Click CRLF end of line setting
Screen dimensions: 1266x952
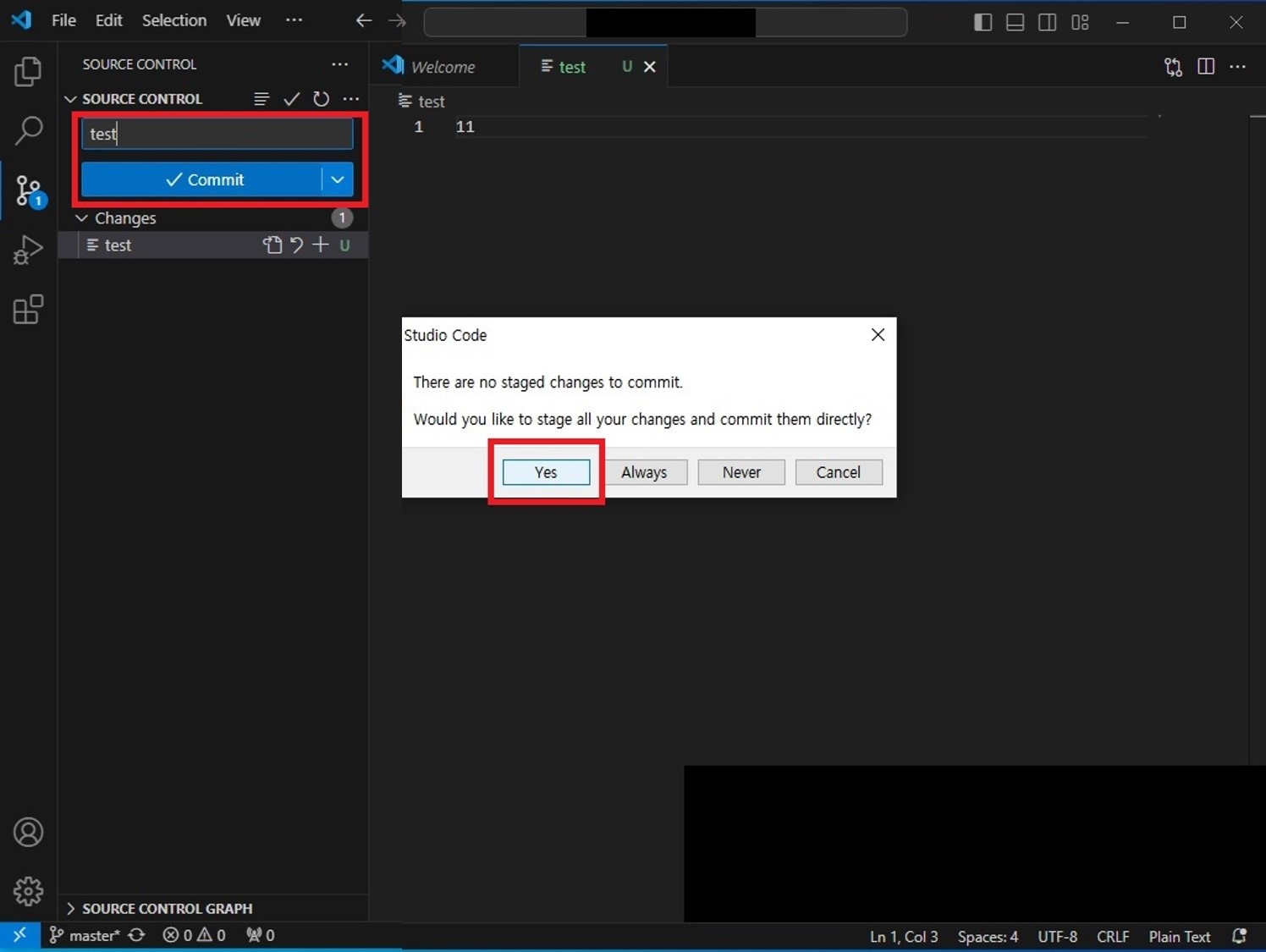click(x=1113, y=937)
